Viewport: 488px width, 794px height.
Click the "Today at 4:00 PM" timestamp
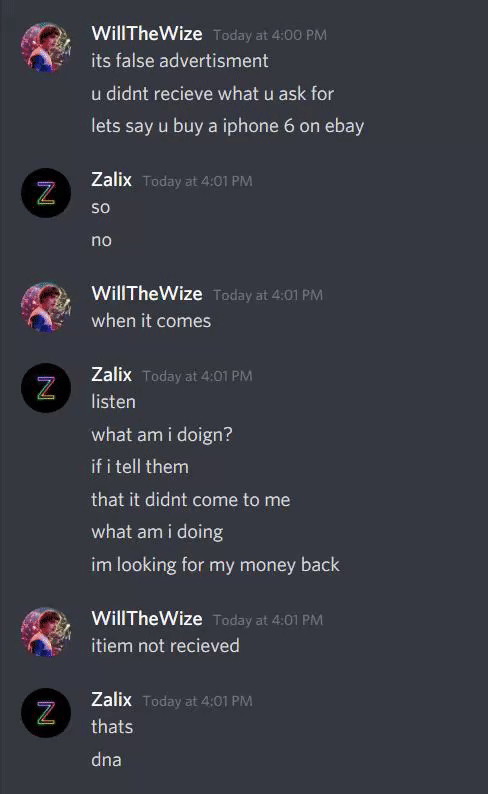coord(270,35)
